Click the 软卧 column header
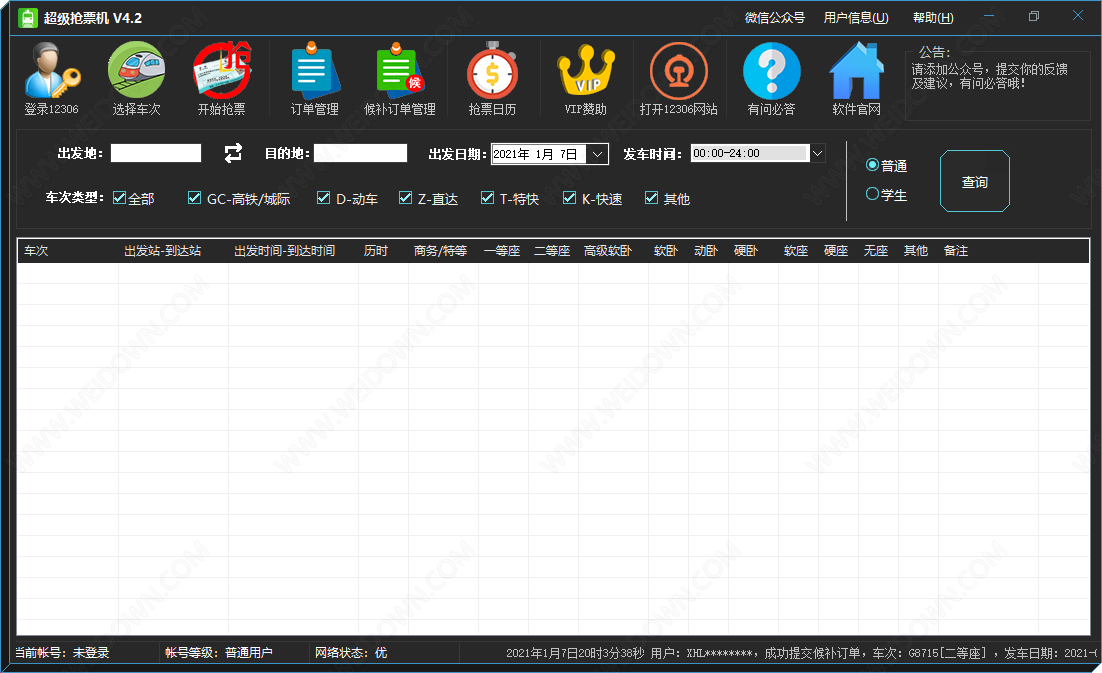This screenshot has height=673, width=1102. [x=666, y=251]
